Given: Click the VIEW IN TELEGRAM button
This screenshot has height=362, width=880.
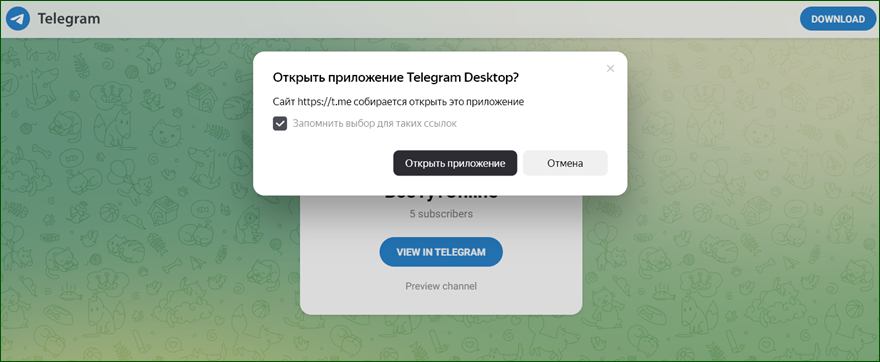Looking at the screenshot, I should tap(441, 252).
